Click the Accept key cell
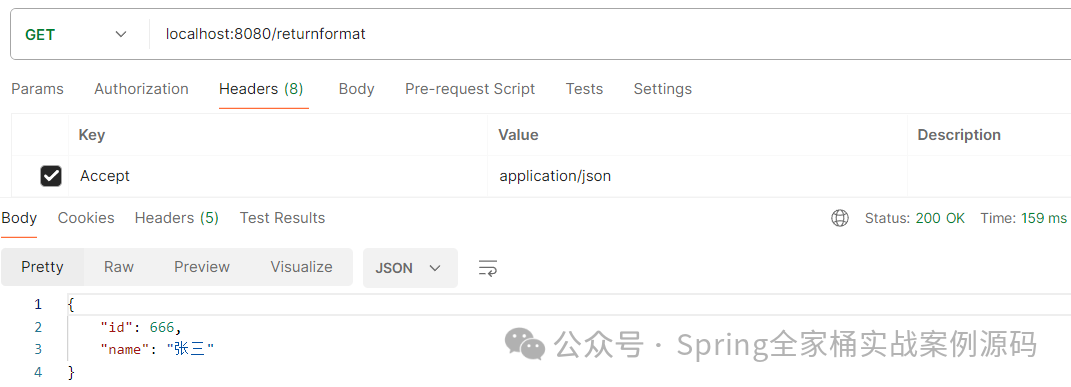The height and width of the screenshot is (387, 1071). (278, 176)
